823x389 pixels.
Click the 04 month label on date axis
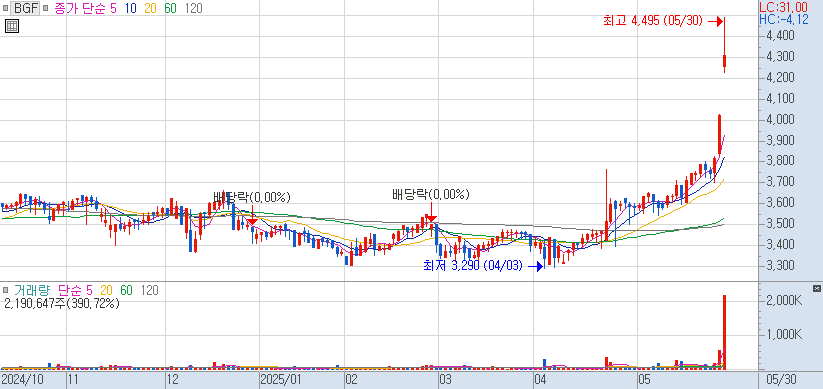(x=541, y=380)
